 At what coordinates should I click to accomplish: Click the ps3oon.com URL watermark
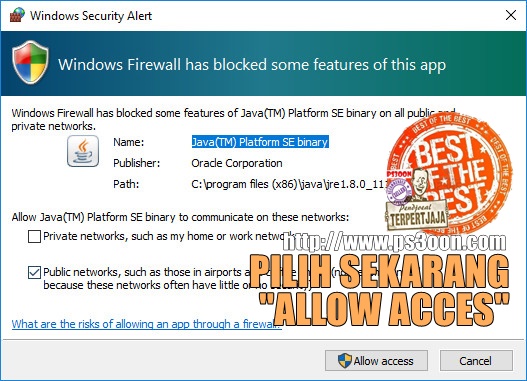[394, 242]
